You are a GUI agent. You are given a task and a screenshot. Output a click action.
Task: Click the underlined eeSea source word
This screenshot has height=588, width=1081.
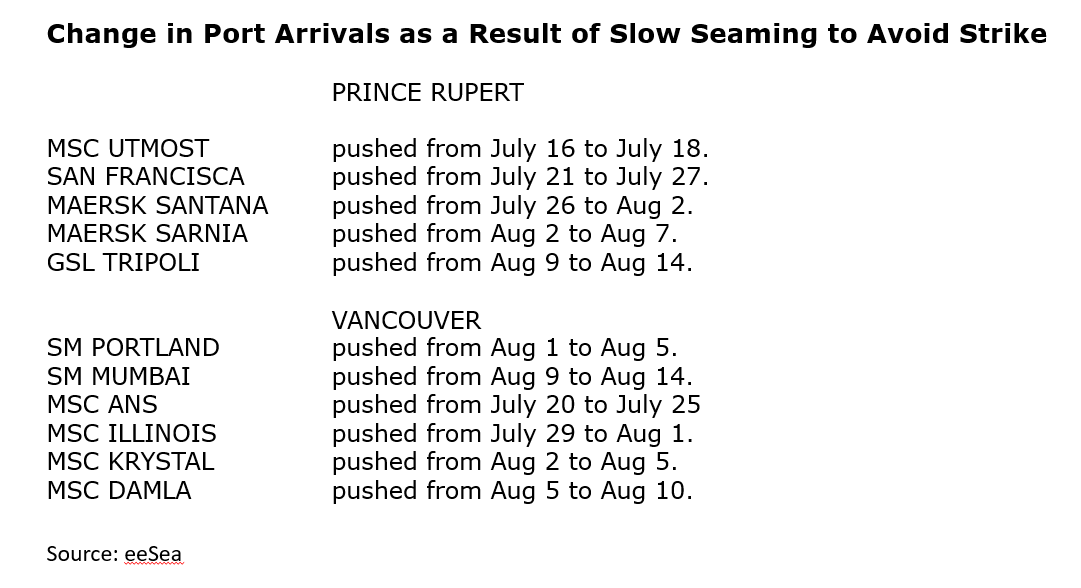pos(153,554)
